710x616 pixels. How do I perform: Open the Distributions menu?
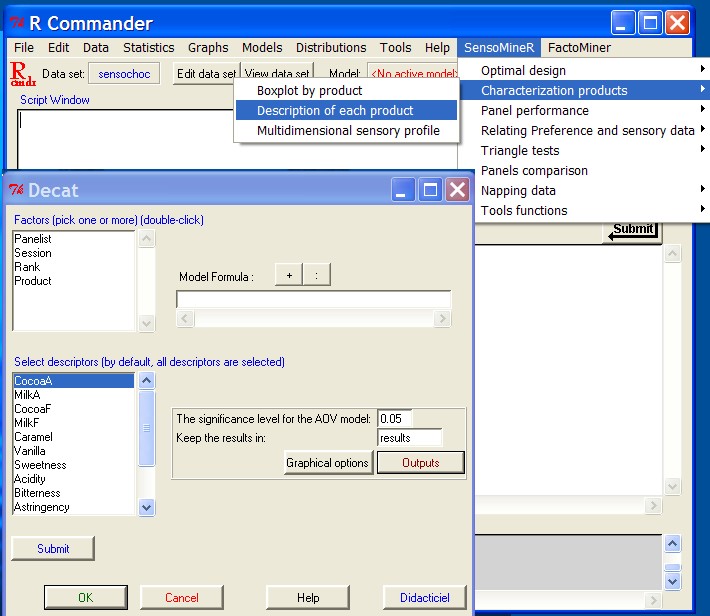tap(331, 48)
